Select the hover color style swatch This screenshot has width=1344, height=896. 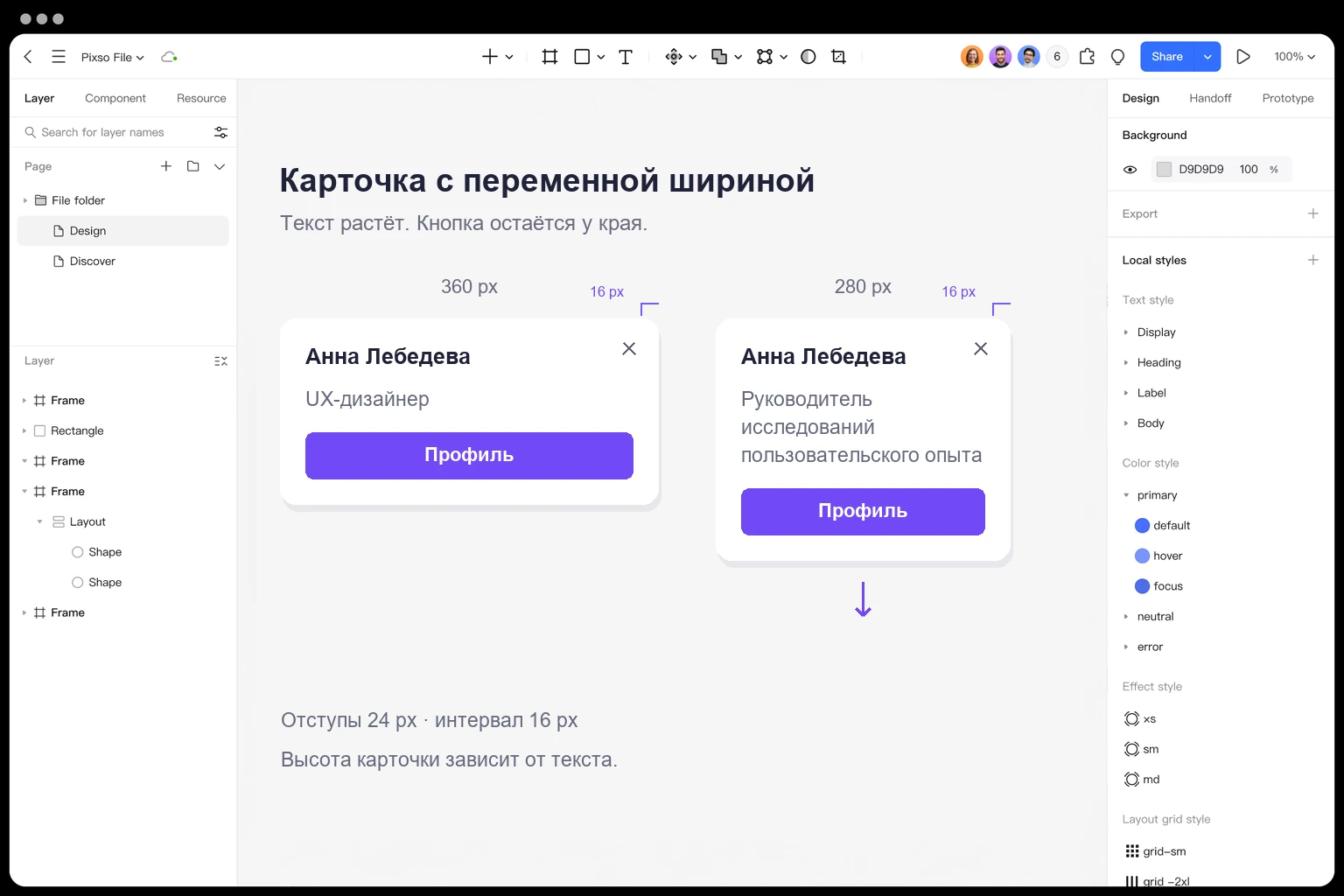tap(1142, 556)
